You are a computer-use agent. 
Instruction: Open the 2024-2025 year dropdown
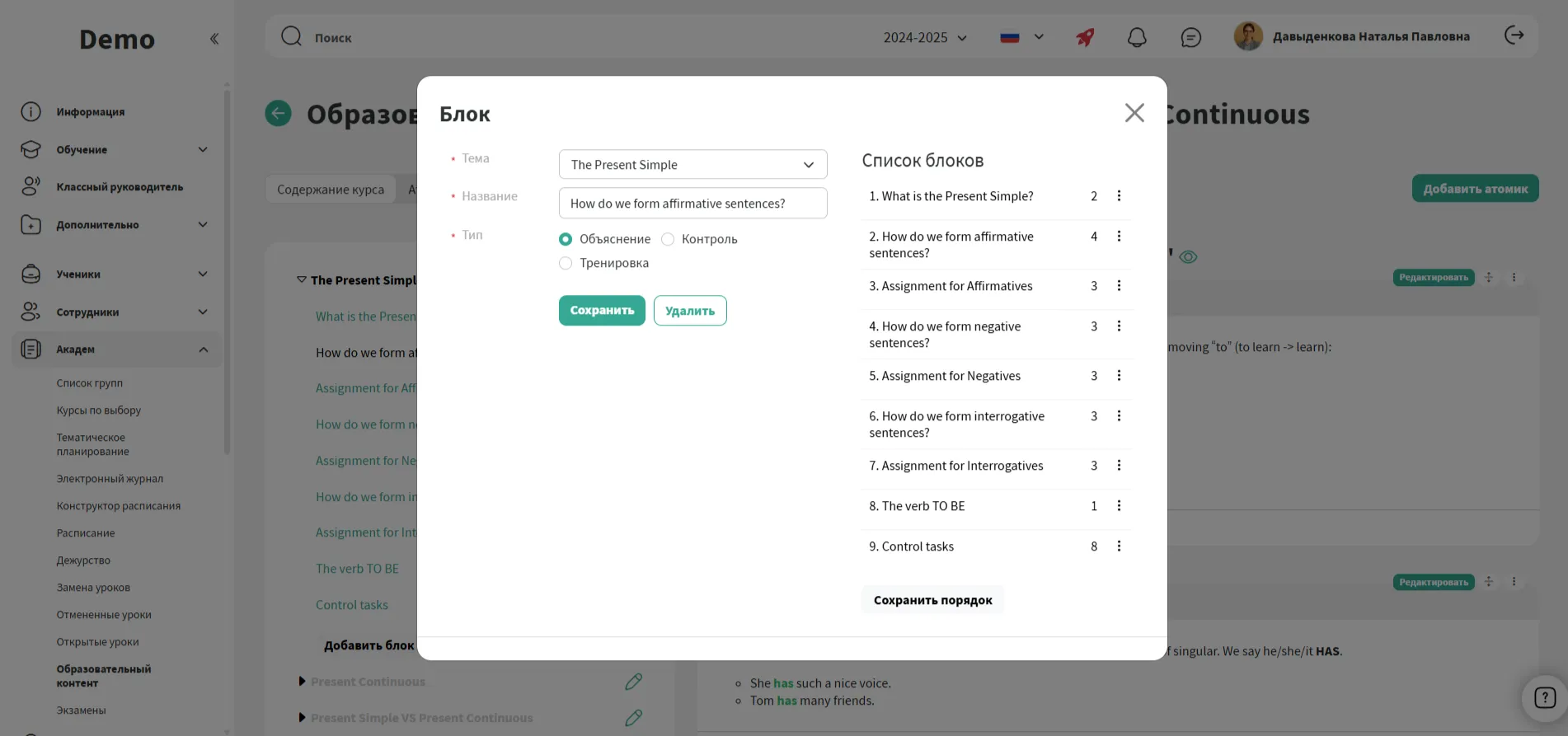pos(925,38)
